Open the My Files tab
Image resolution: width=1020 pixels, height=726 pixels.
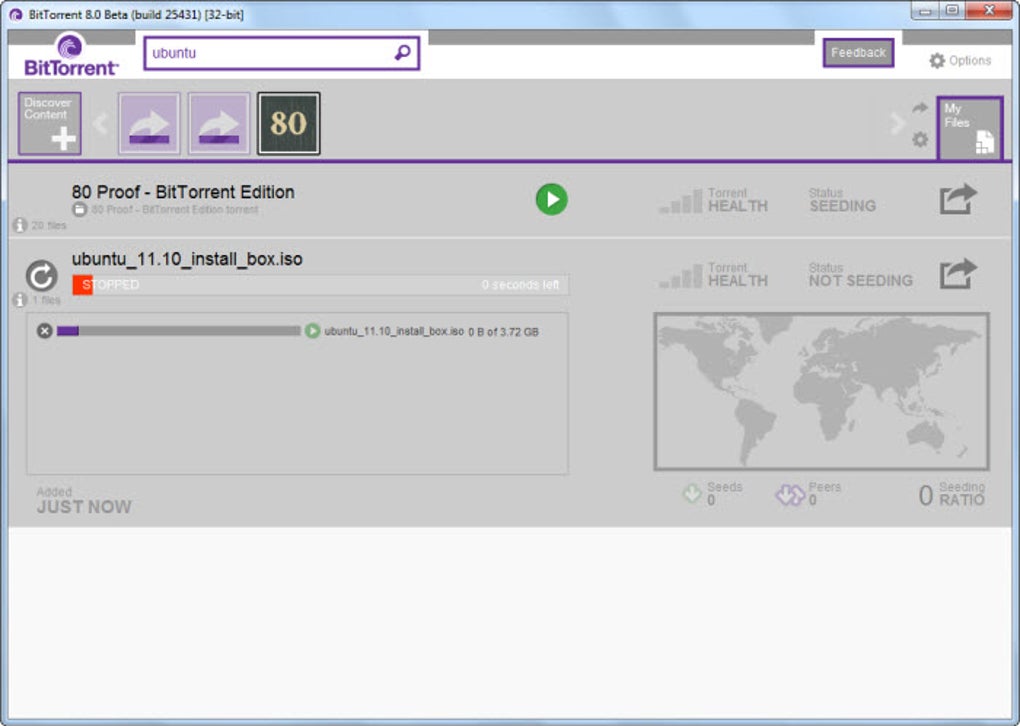pyautogui.click(x=970, y=128)
